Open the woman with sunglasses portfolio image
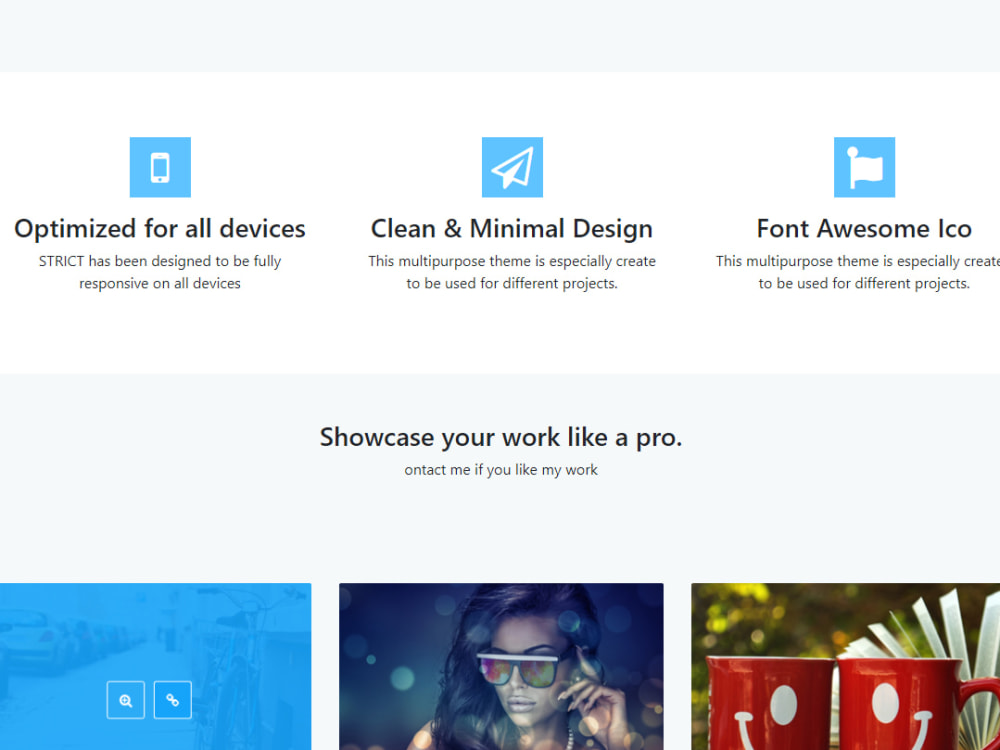The width and height of the screenshot is (1000, 750). point(501,666)
